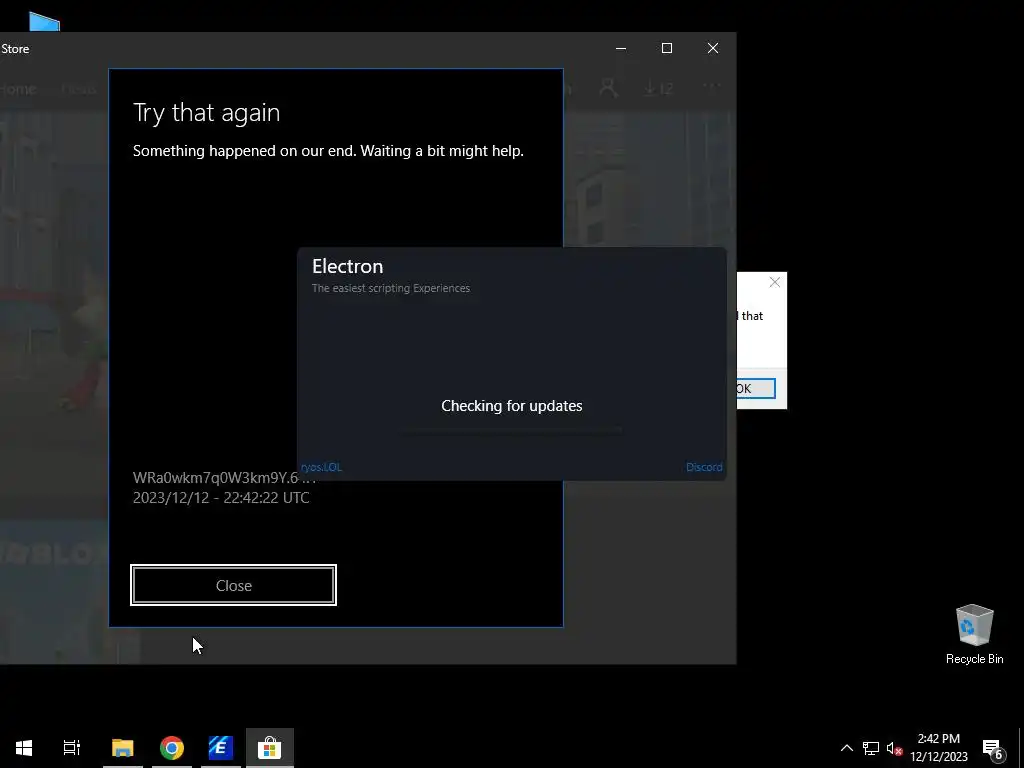Open the Discord link in Electron window
Viewport: 1024px width, 768px height.
[704, 467]
